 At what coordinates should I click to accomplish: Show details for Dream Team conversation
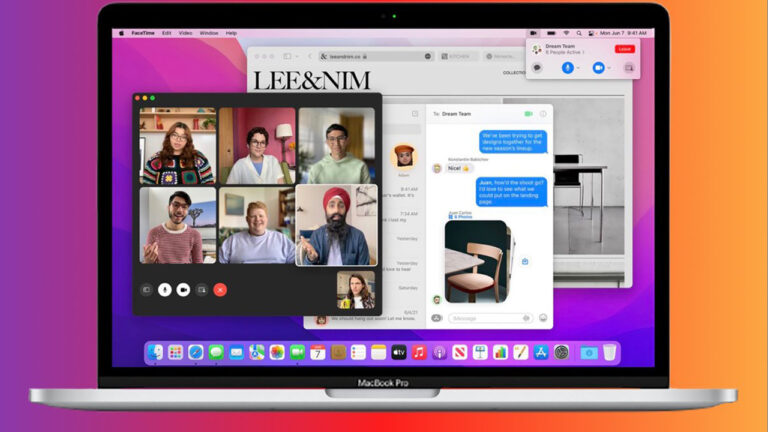(x=543, y=114)
